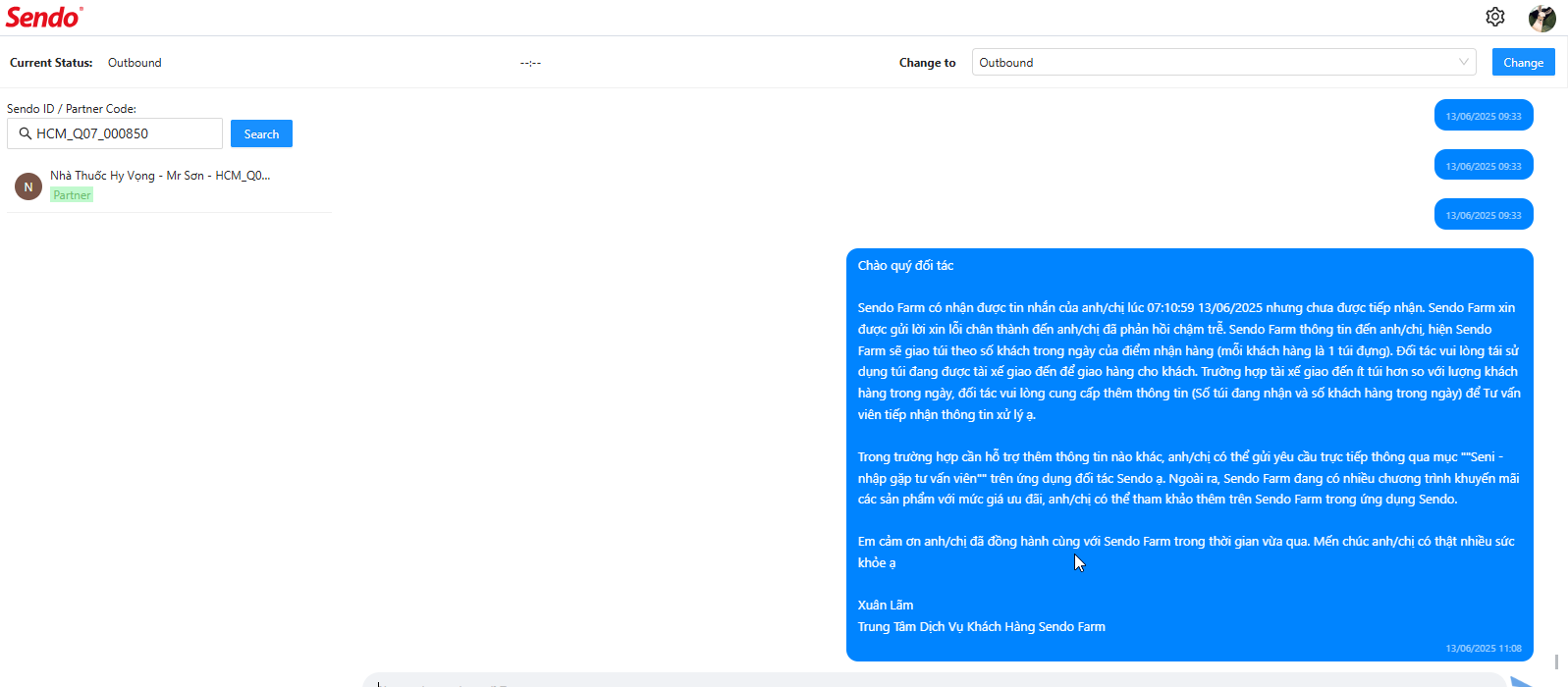Click the Sendo logo
Screen dimensions: 1568x687
[x=44, y=18]
